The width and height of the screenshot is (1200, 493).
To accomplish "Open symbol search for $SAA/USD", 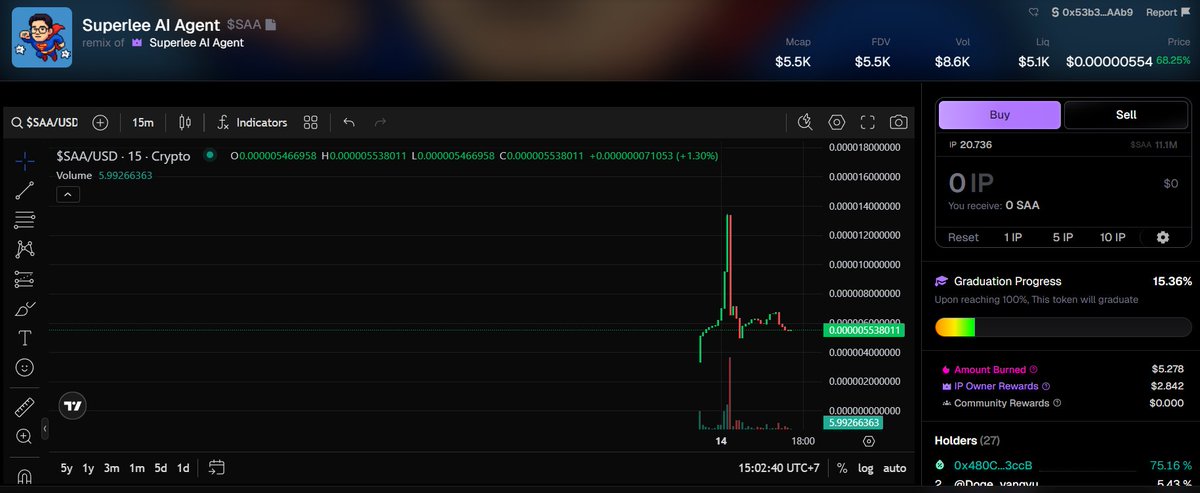I will 44,122.
